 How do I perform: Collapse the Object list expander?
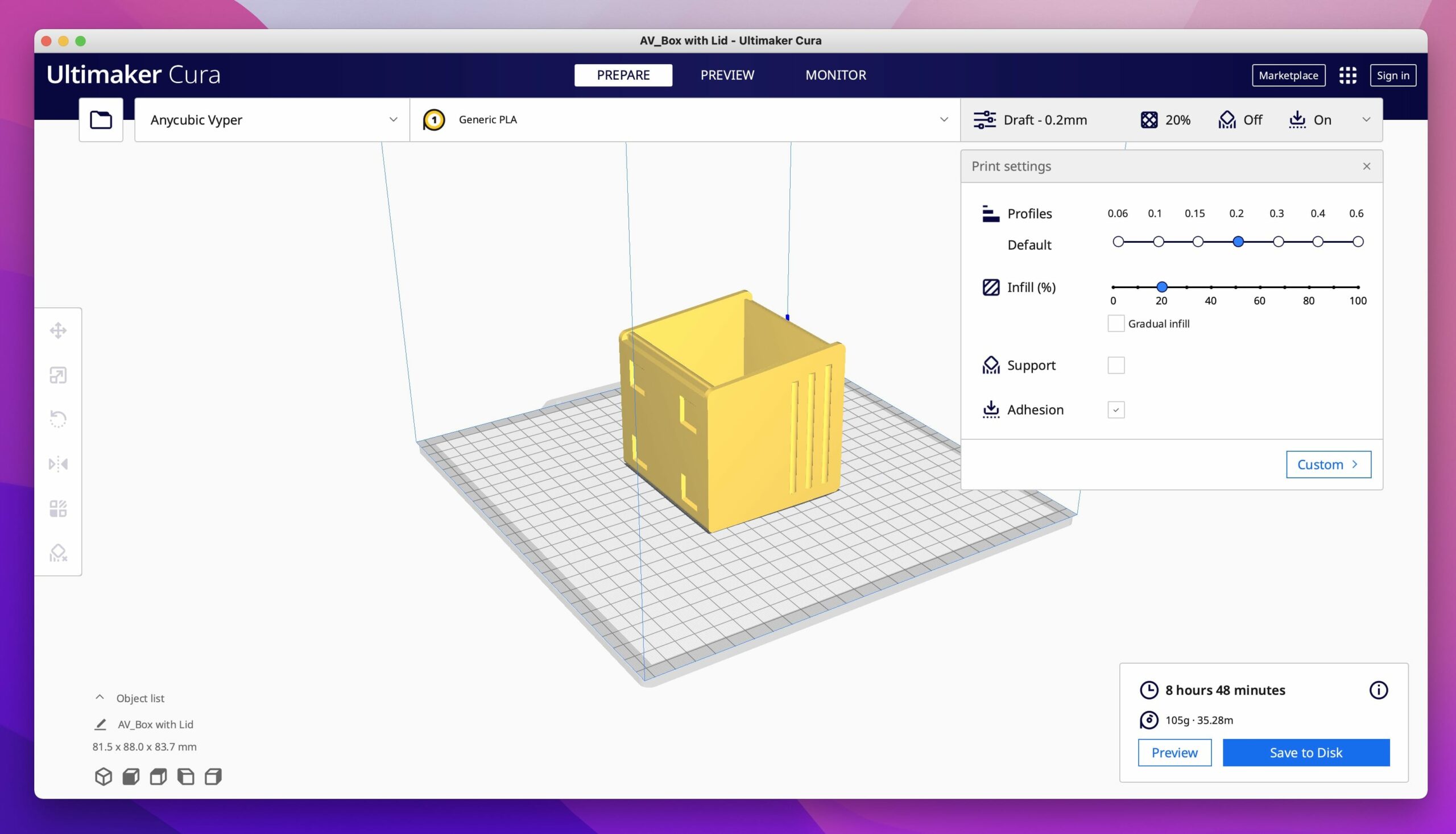click(100, 698)
